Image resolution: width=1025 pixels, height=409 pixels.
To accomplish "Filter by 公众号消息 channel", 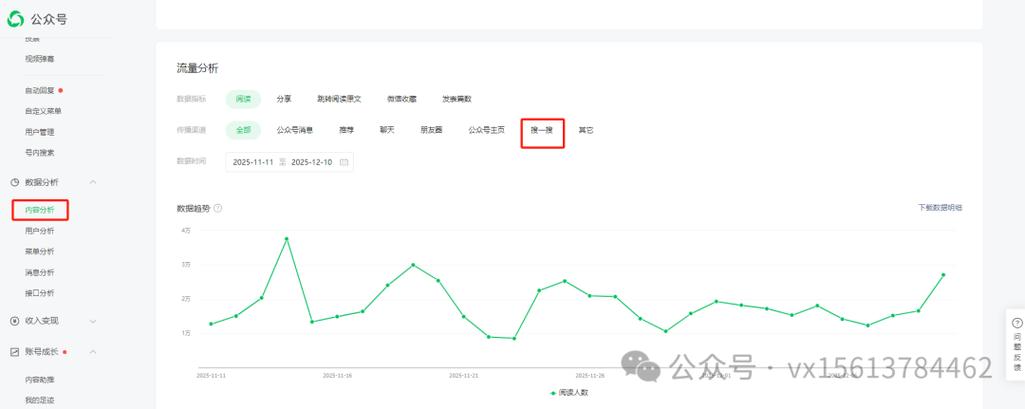I will click(294, 130).
